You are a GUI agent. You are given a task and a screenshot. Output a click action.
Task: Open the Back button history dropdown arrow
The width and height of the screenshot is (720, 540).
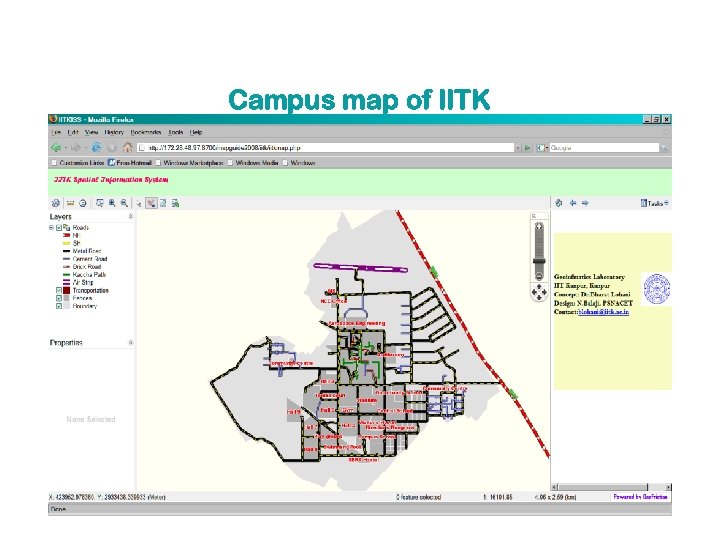(x=65, y=148)
